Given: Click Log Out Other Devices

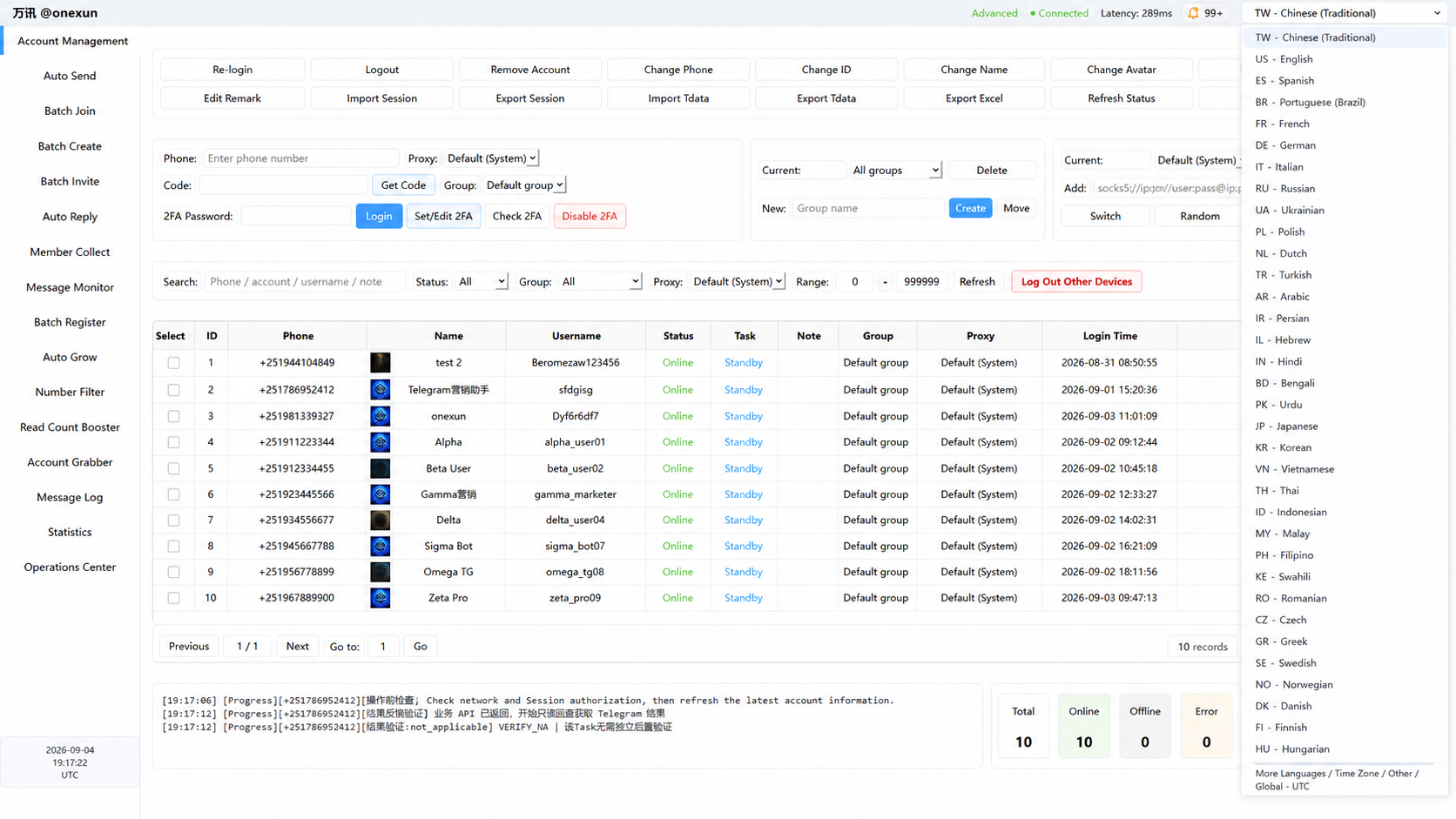Looking at the screenshot, I should (1076, 282).
